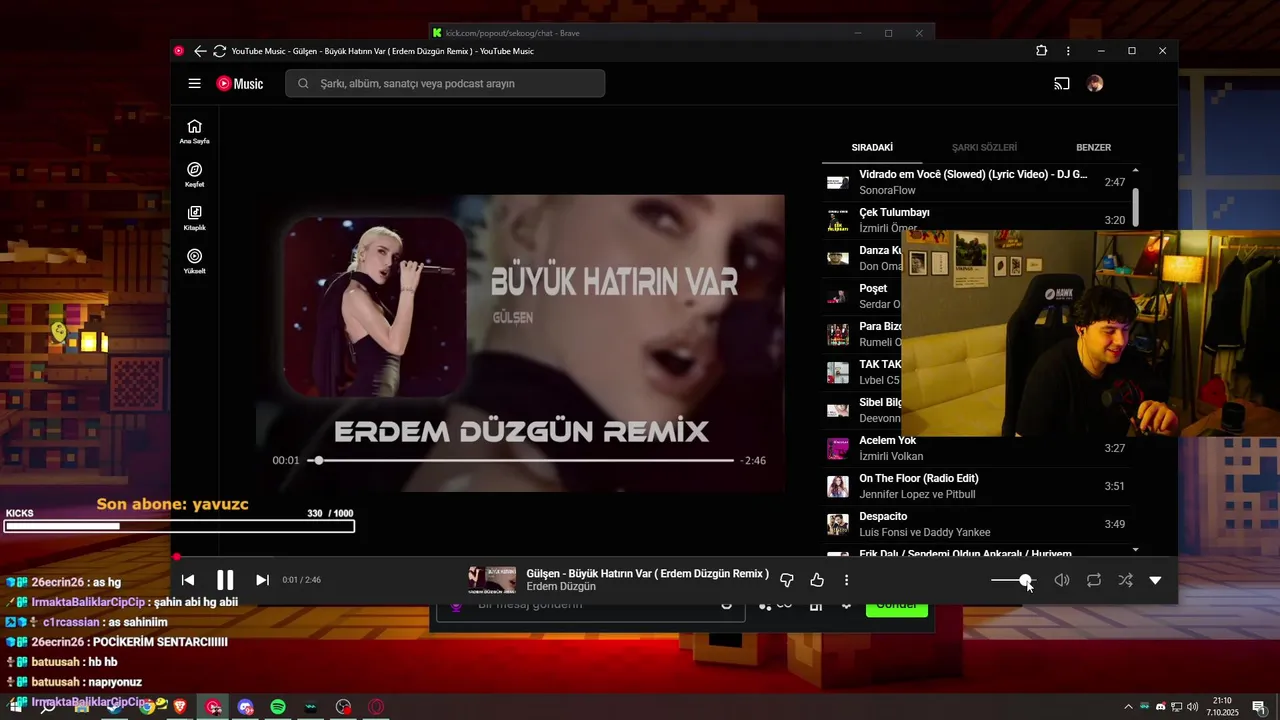The height and width of the screenshot is (720, 1280).
Task: Click the YouTube Music logo
Action: pyautogui.click(x=240, y=84)
